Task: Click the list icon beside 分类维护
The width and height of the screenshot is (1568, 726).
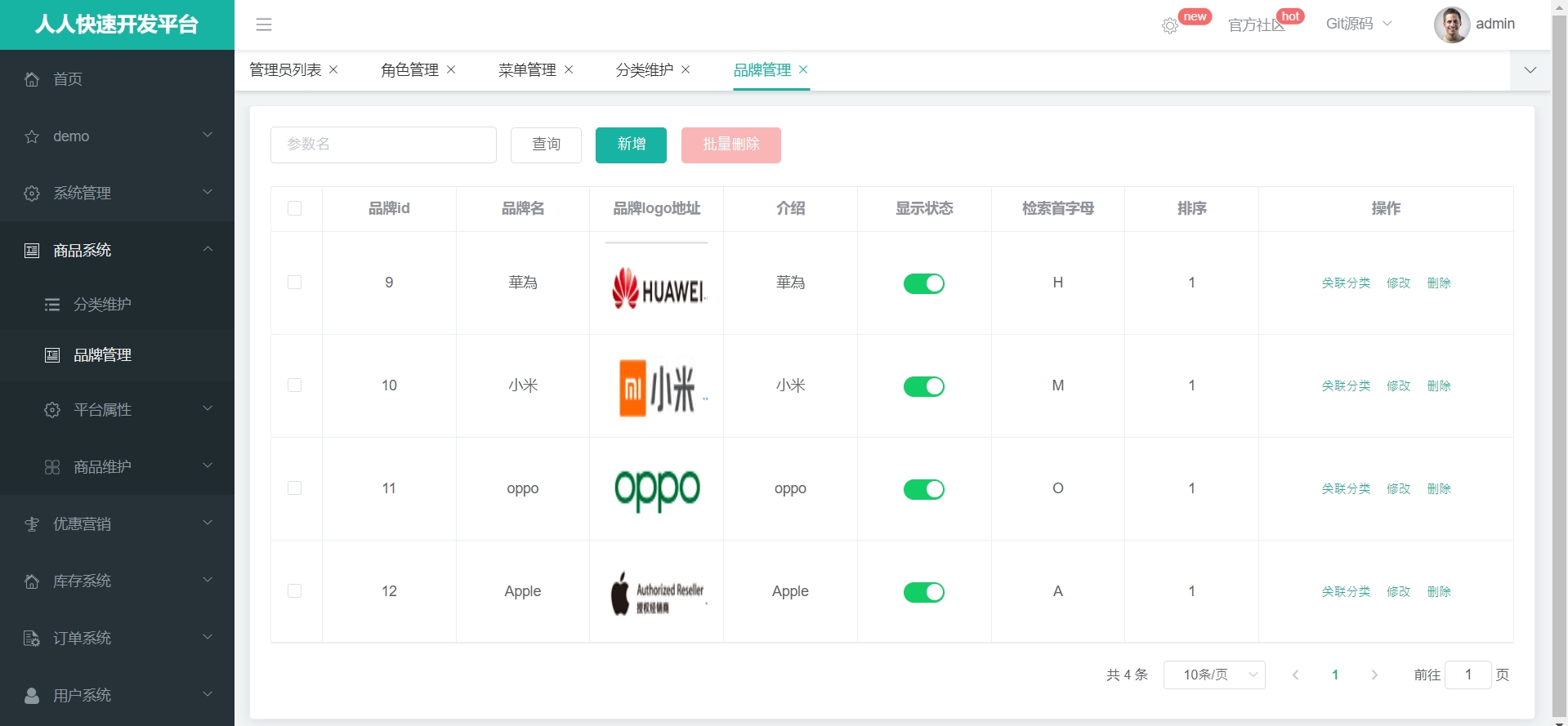Action: [x=52, y=305]
